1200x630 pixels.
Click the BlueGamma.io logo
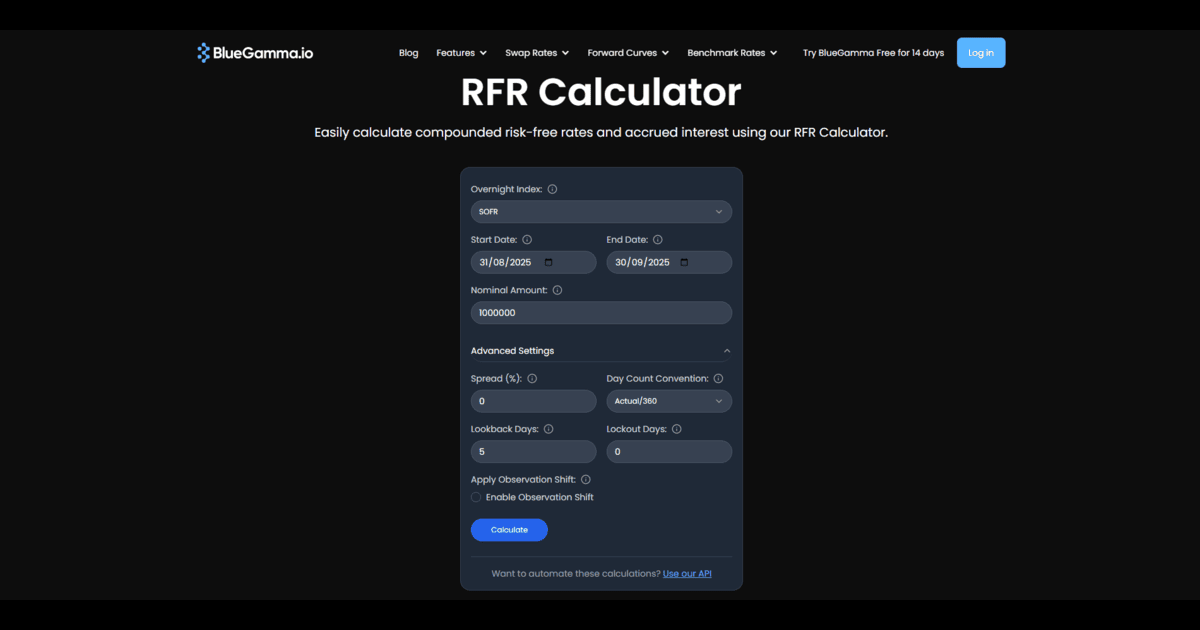pos(255,53)
